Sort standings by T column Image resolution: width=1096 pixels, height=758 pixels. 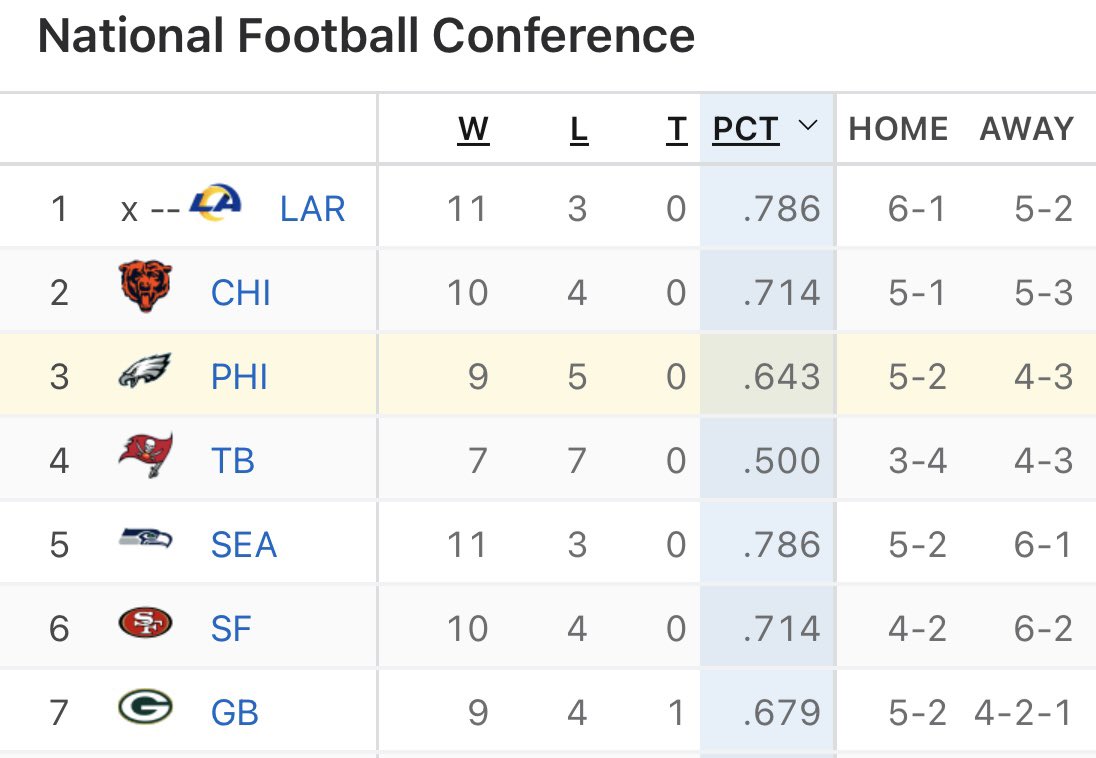[677, 129]
